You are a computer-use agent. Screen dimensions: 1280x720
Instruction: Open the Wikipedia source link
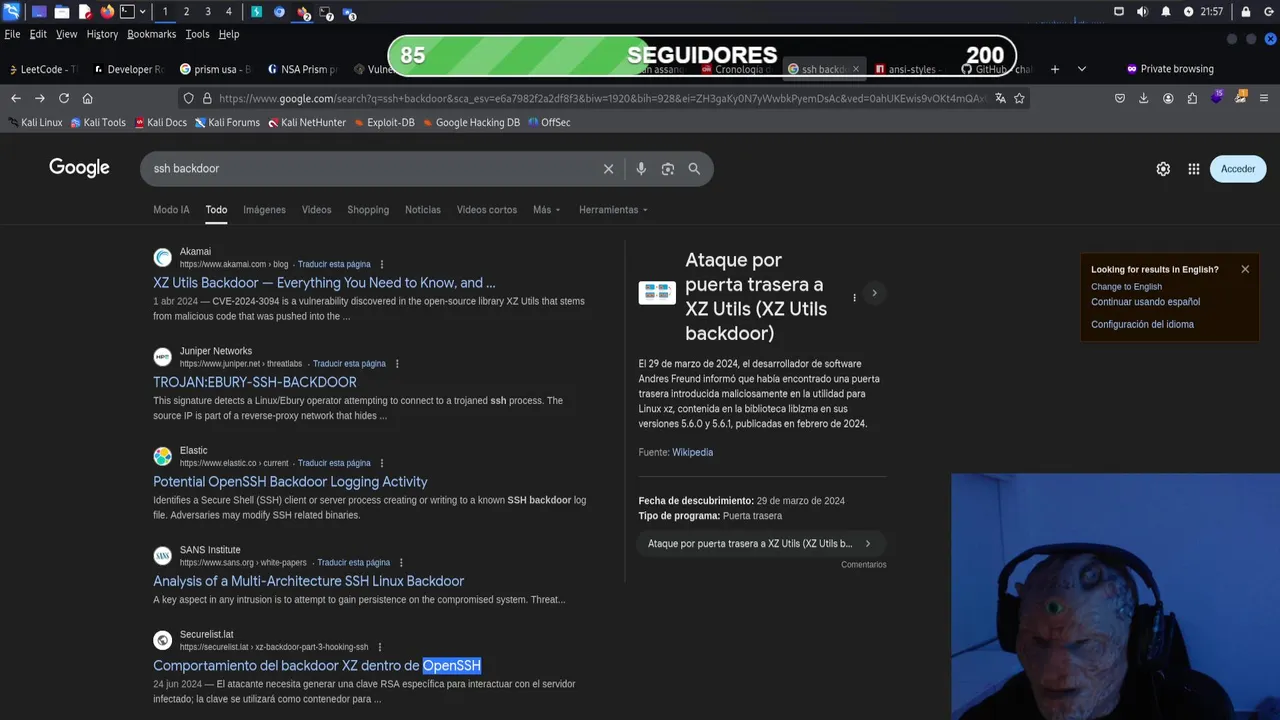[692, 452]
